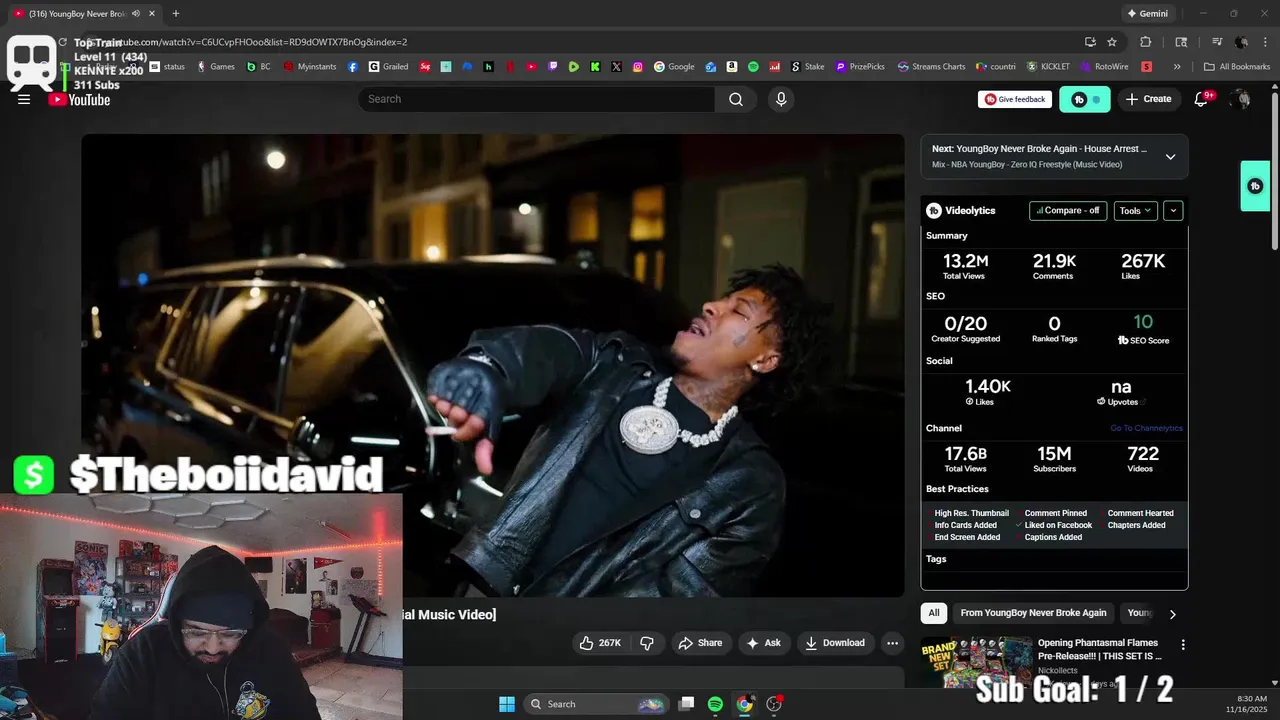Viewport: 1280px width, 720px height.
Task: Open the Streams Charts bookmark
Action: [x=932, y=67]
